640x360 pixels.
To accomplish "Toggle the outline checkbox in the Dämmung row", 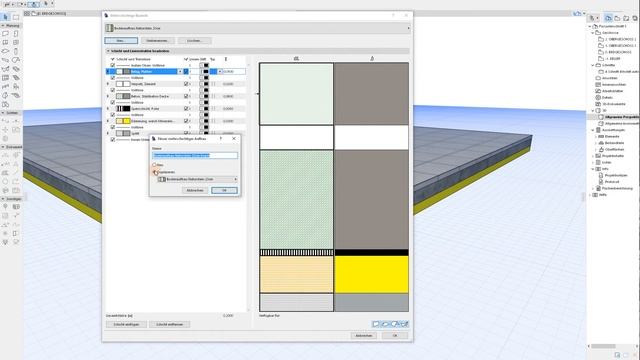I will 186,121.
